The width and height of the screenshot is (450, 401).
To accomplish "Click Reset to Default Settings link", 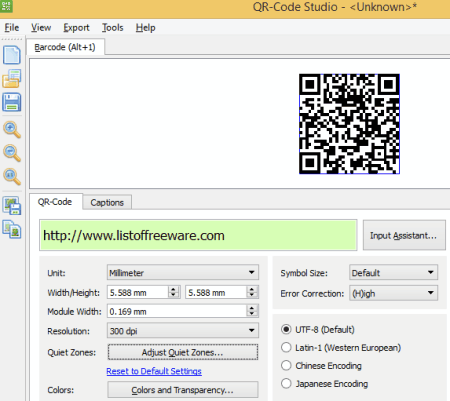I will (154, 371).
